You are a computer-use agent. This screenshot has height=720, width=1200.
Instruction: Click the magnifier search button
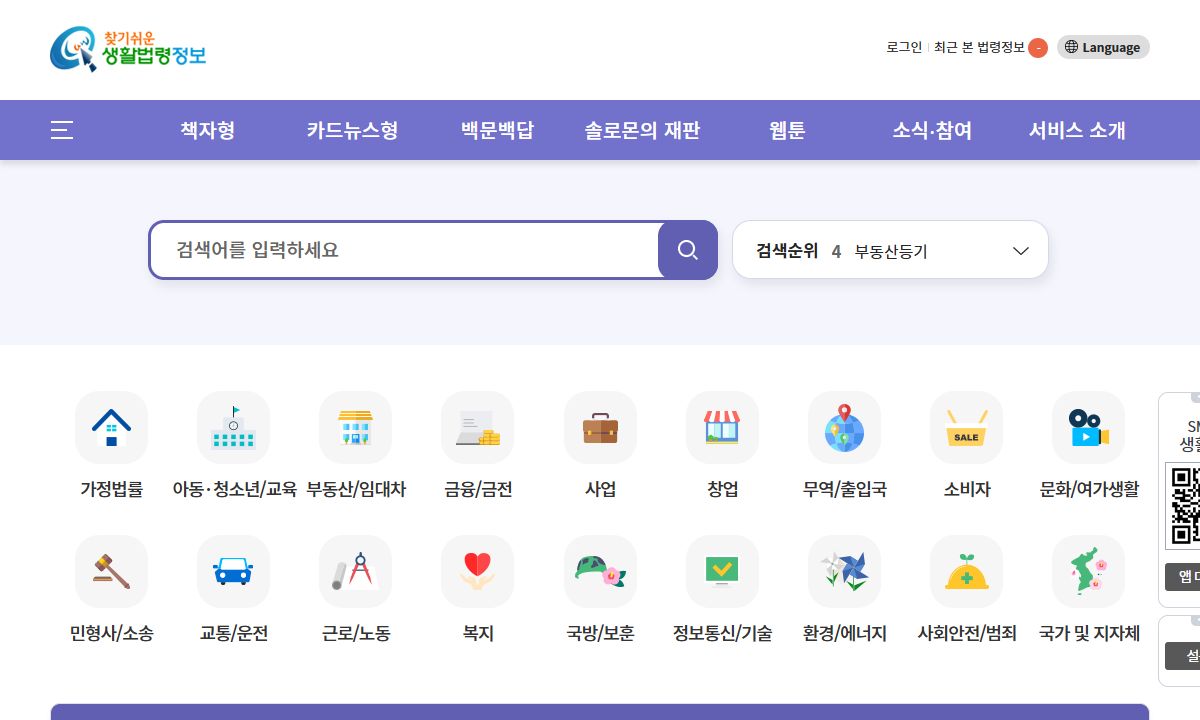pos(688,250)
